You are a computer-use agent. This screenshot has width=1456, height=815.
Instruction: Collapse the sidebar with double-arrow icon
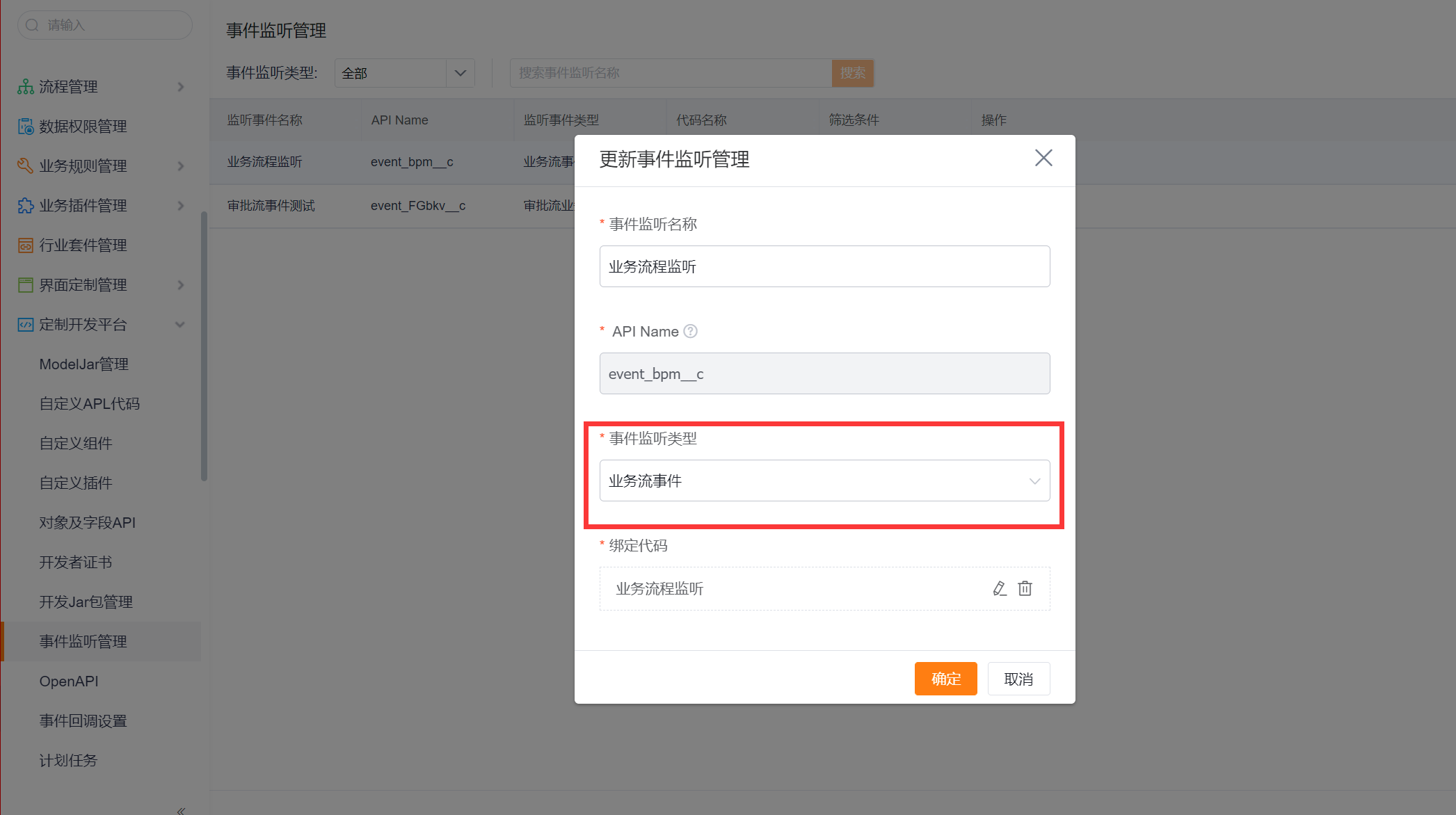181,810
